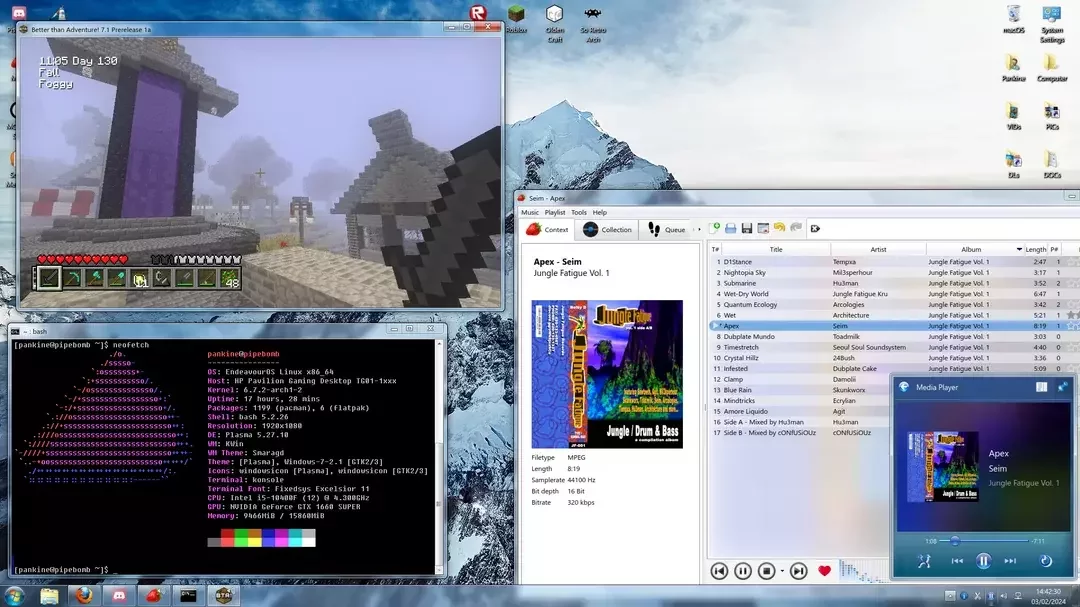Screen dimensions: 1080x607
Task: Select the playing Apex row
Action: [894, 326]
